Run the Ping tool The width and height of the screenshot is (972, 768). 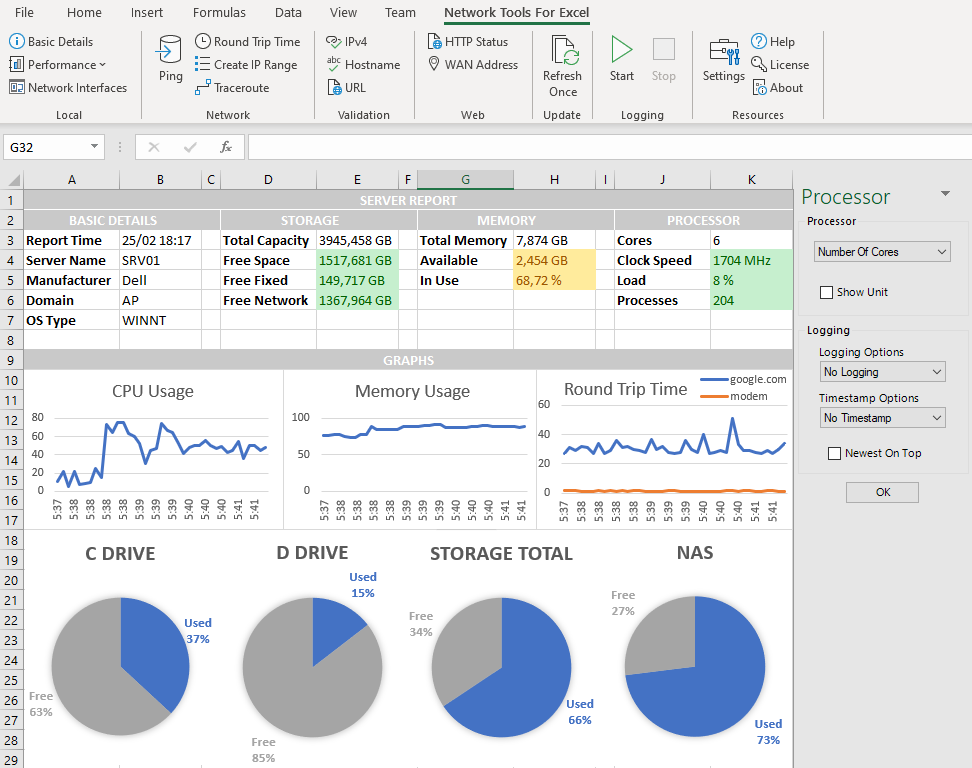pos(170,59)
